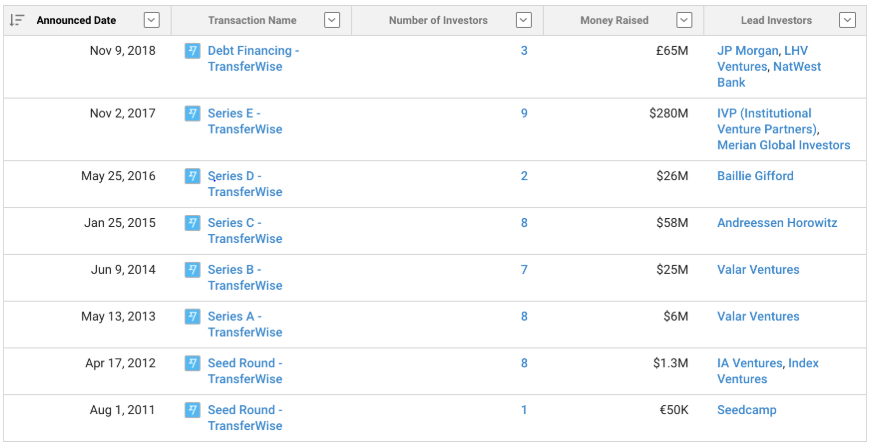Open the Announced Date column dropdown

[152, 20]
